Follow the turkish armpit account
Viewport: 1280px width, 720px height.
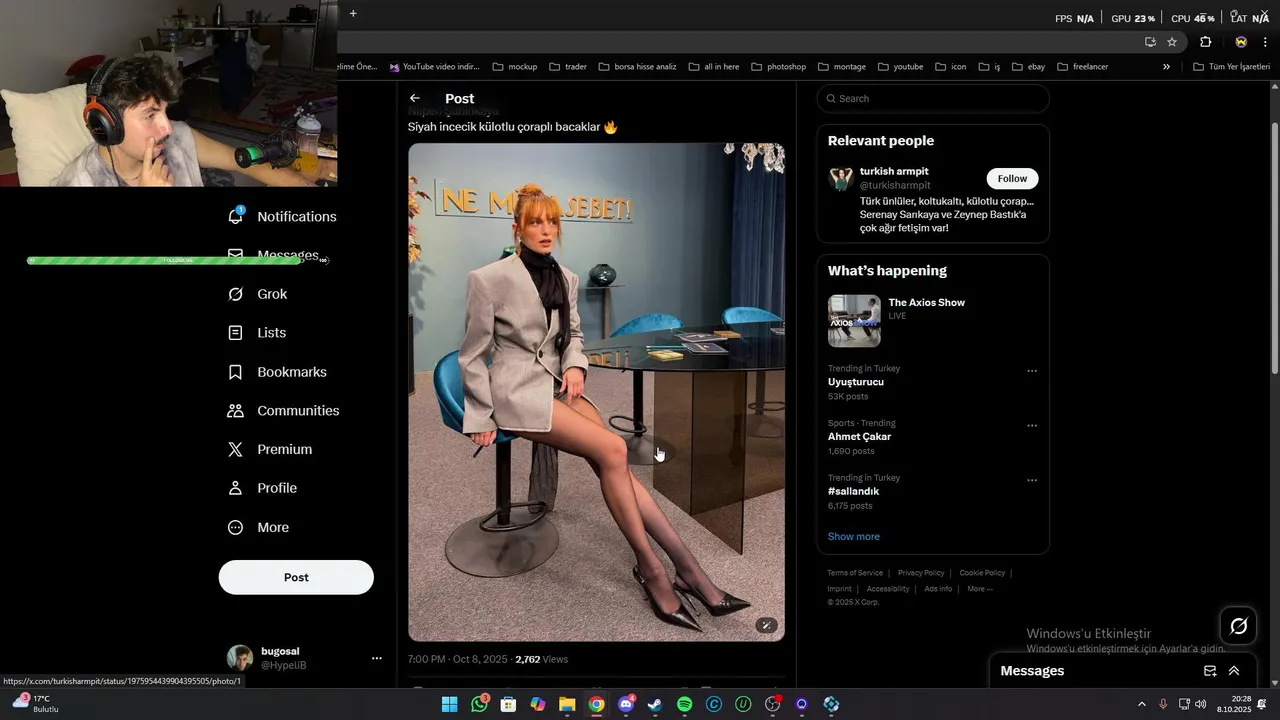click(x=1012, y=178)
